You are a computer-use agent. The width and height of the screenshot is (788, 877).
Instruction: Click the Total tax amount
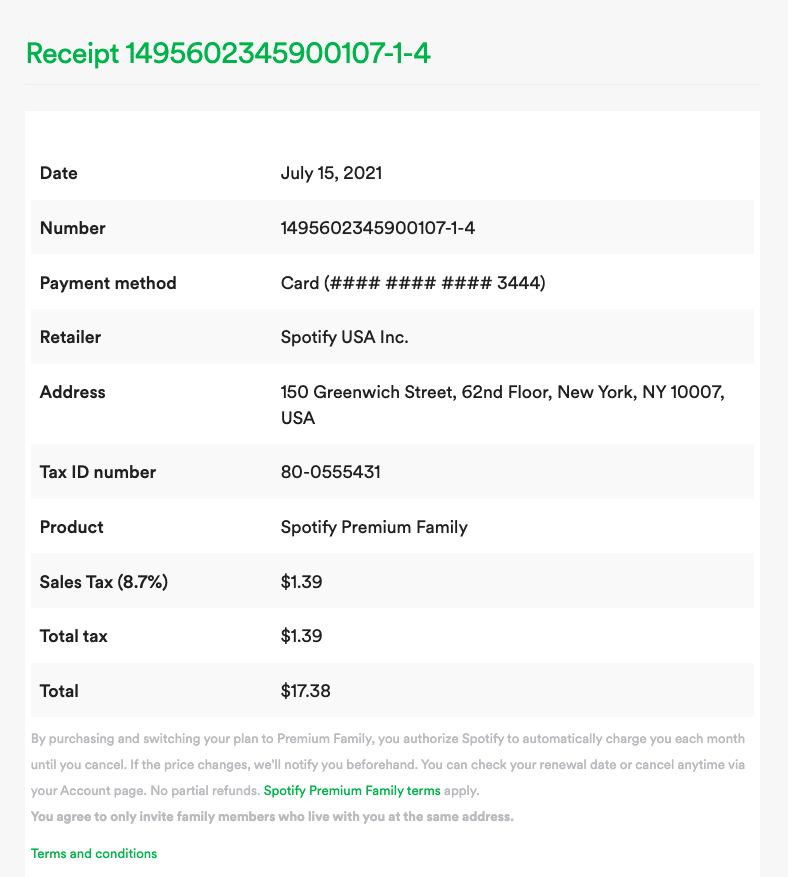301,636
